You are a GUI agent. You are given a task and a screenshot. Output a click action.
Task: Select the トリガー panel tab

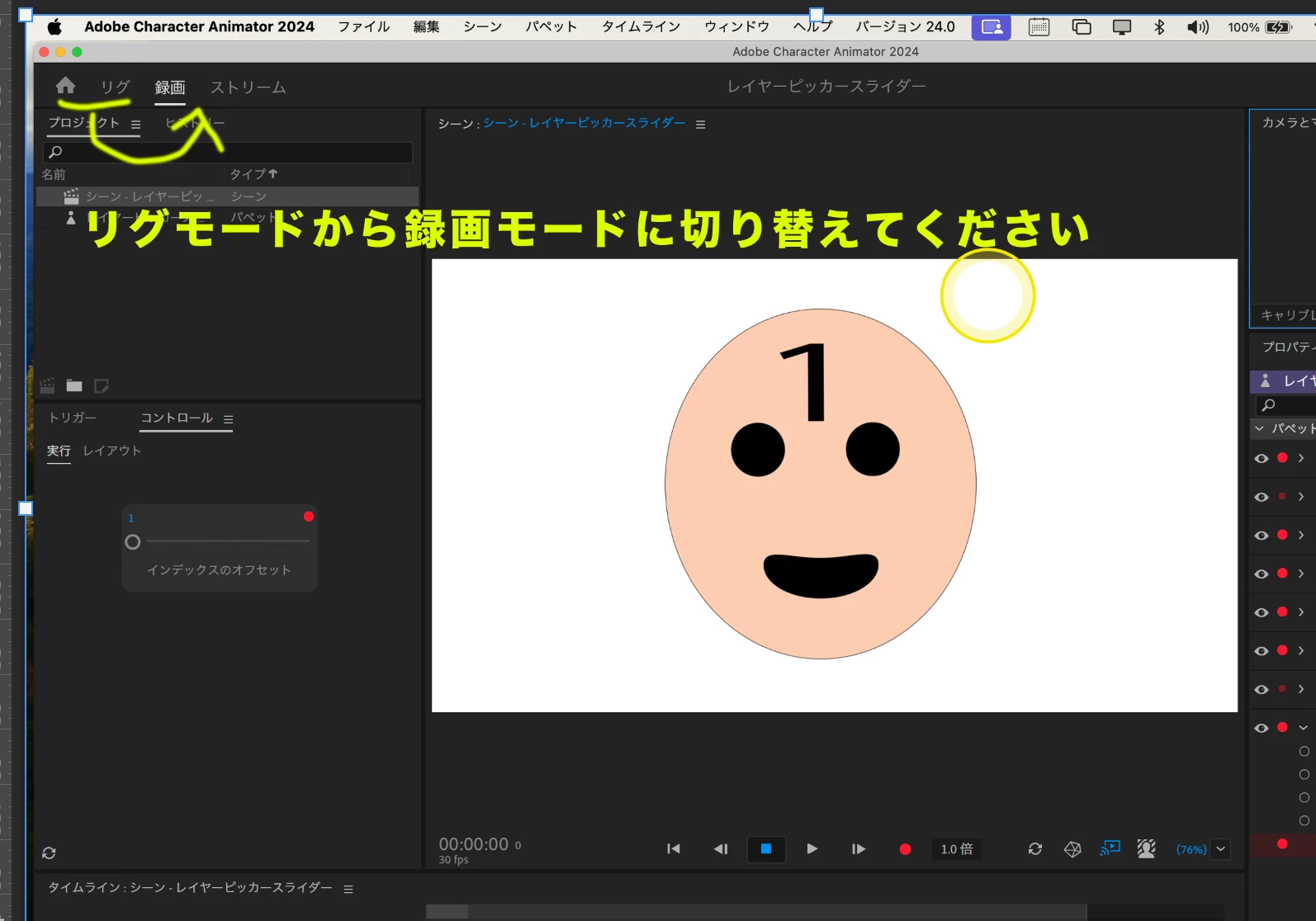point(73,418)
